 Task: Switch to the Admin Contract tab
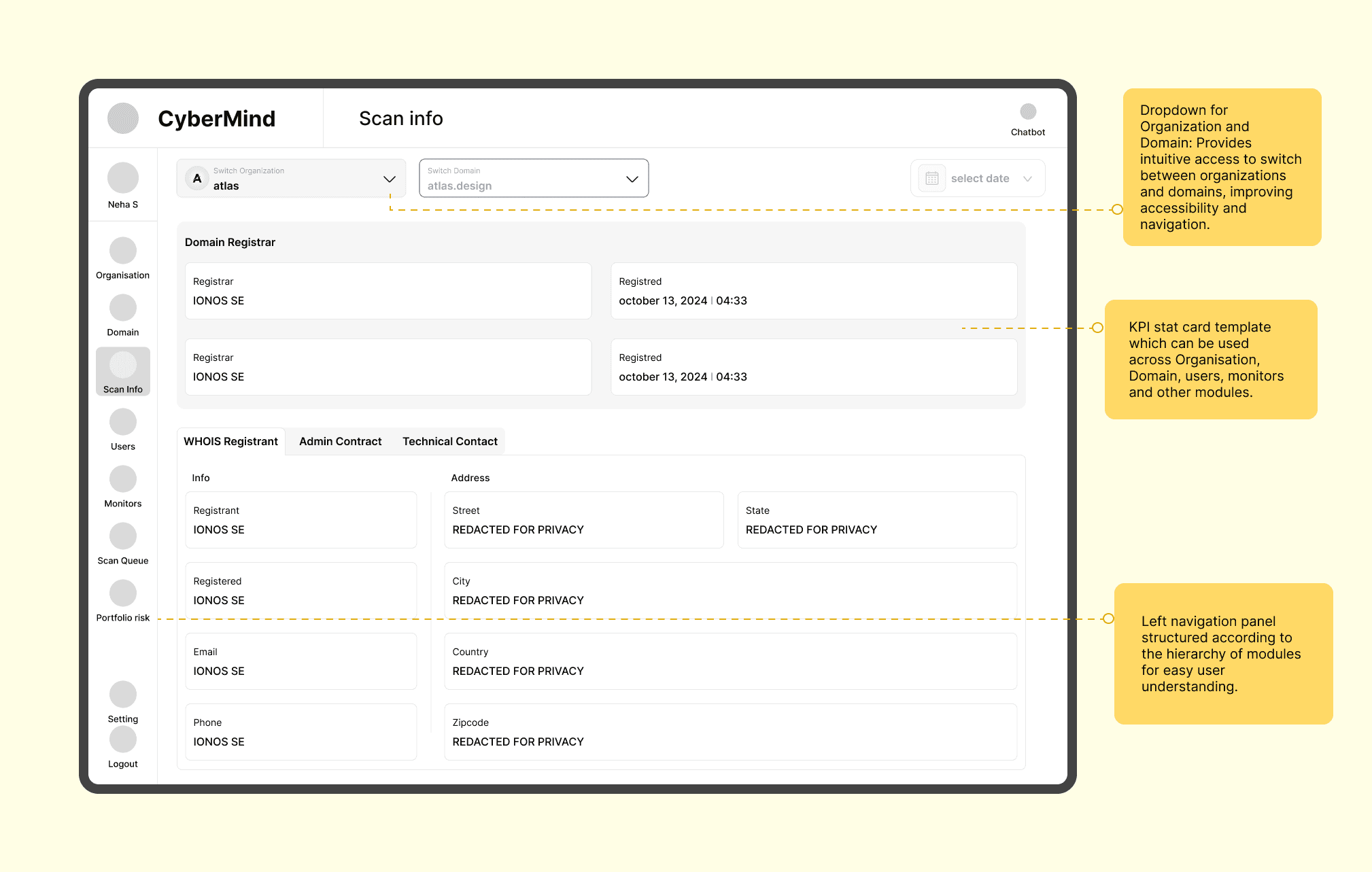pos(340,441)
